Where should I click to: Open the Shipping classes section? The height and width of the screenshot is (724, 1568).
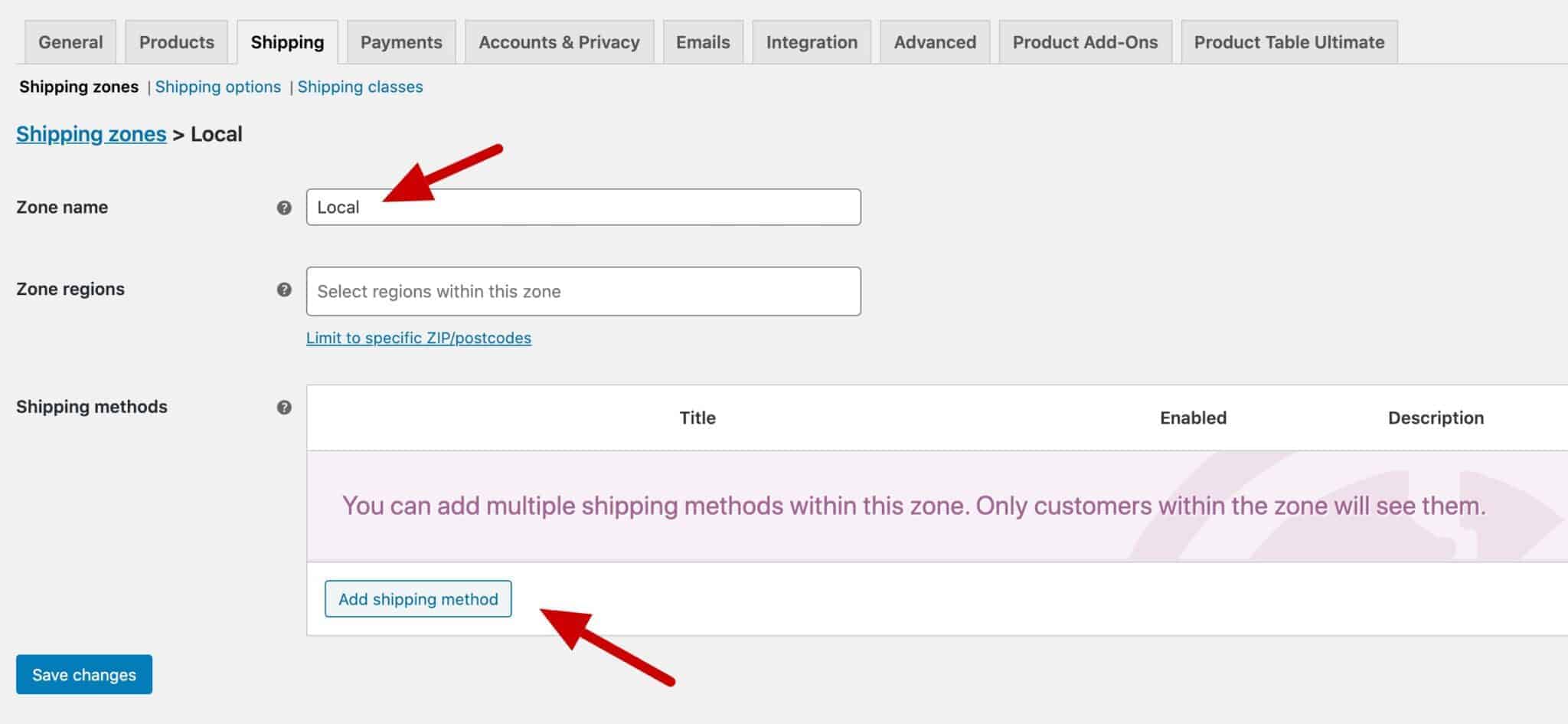359,87
